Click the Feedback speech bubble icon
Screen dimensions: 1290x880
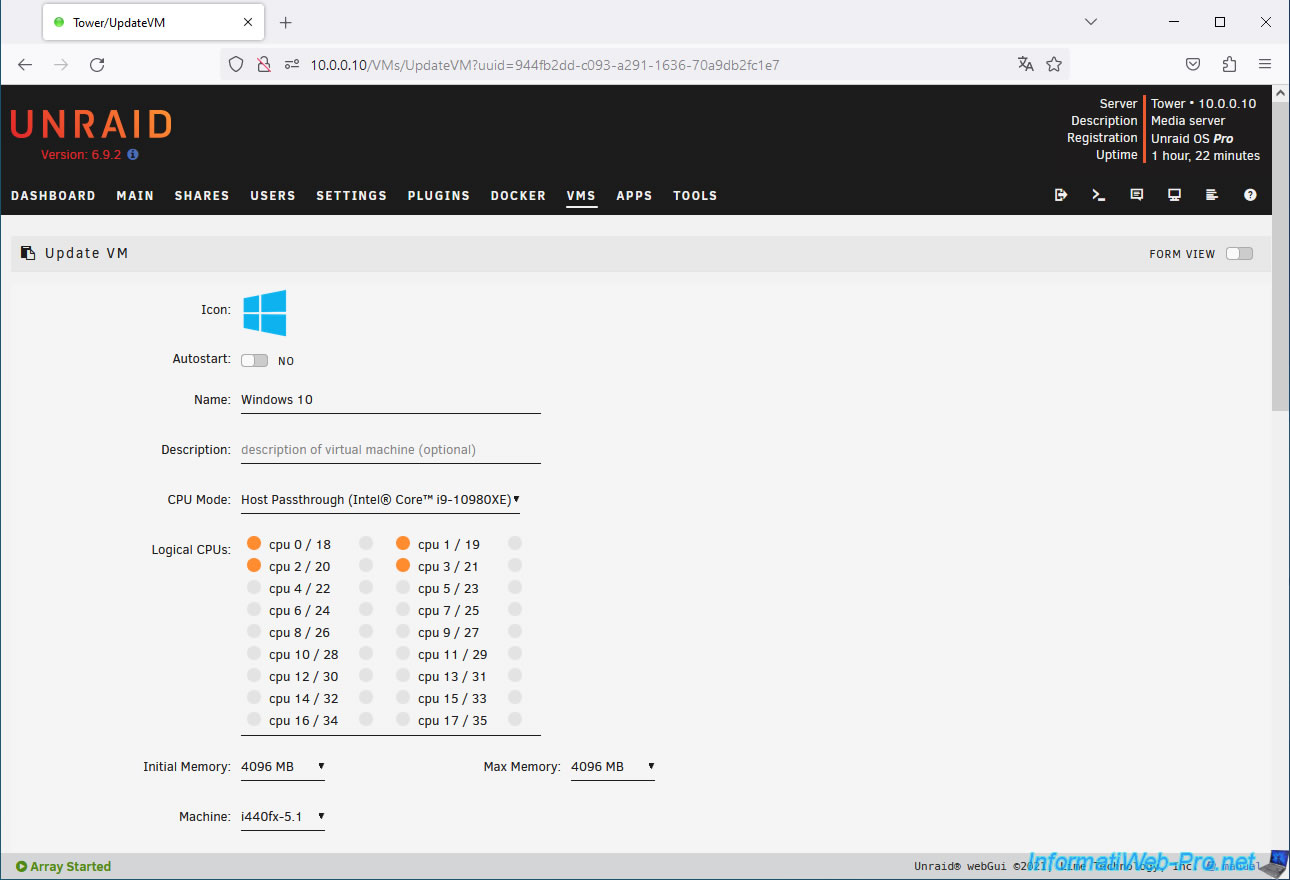pyautogui.click(x=1137, y=195)
